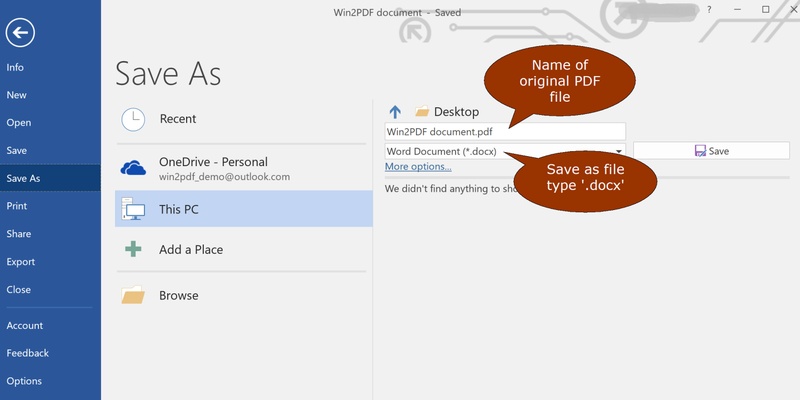Image resolution: width=800 pixels, height=400 pixels.
Task: Click the This PC computer icon
Action: click(x=133, y=209)
